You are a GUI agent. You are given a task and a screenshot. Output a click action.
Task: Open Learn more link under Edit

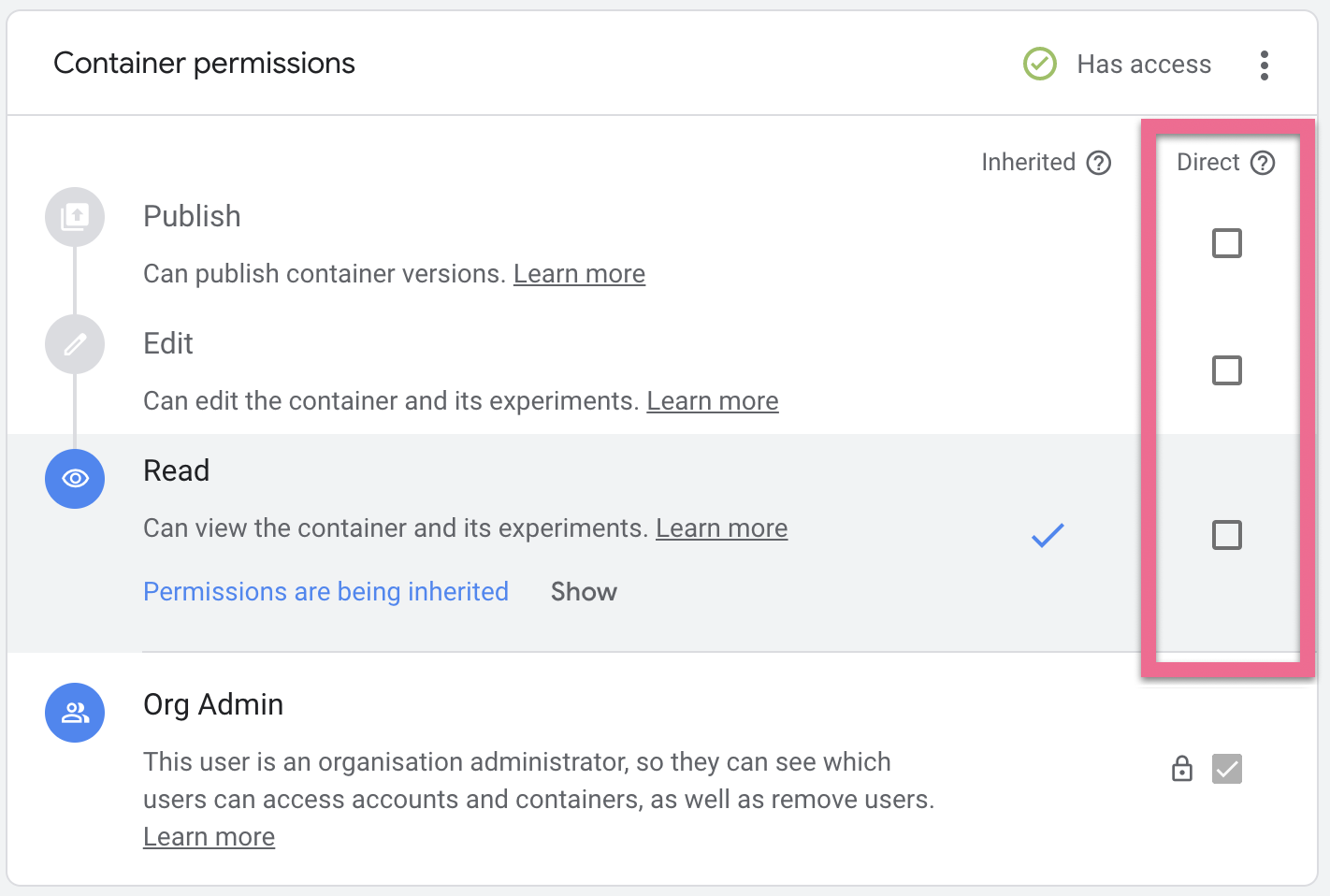(712, 401)
